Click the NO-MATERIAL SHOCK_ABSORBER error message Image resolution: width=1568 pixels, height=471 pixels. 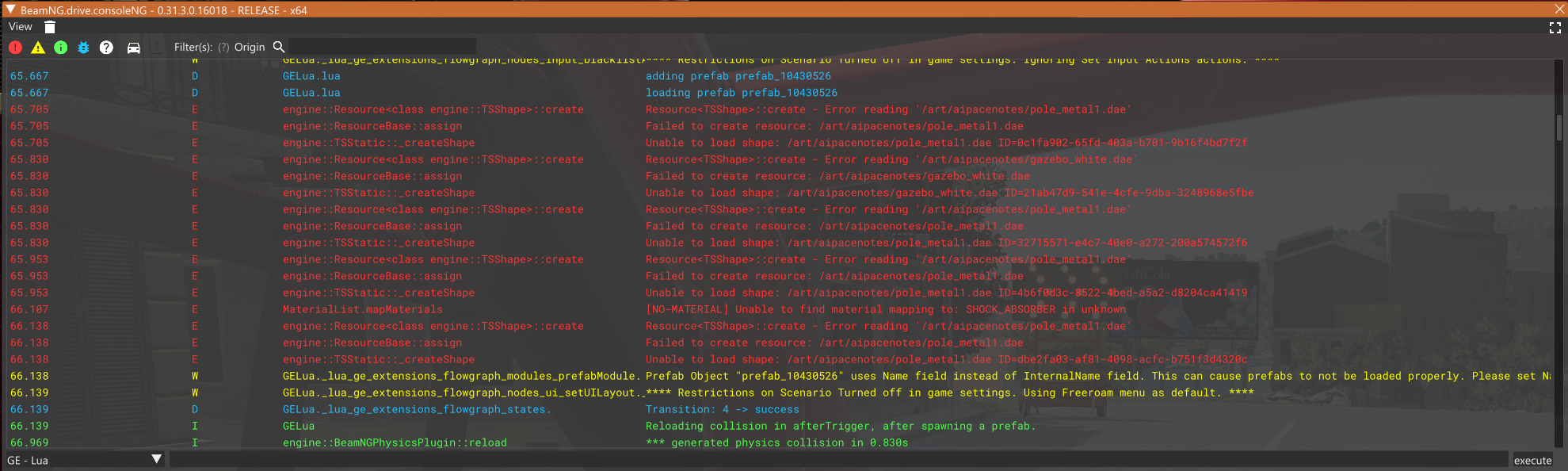click(x=885, y=309)
